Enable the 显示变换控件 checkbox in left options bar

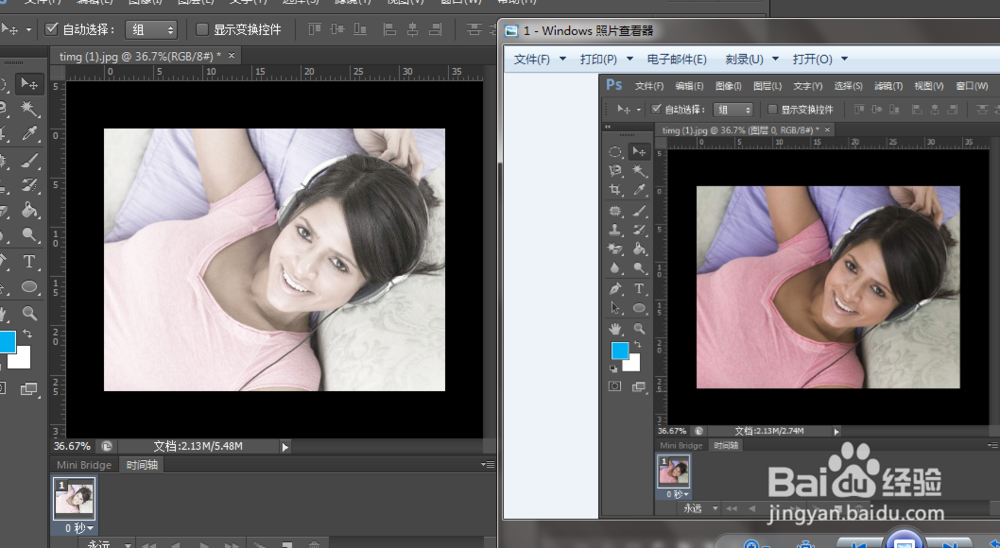point(202,30)
